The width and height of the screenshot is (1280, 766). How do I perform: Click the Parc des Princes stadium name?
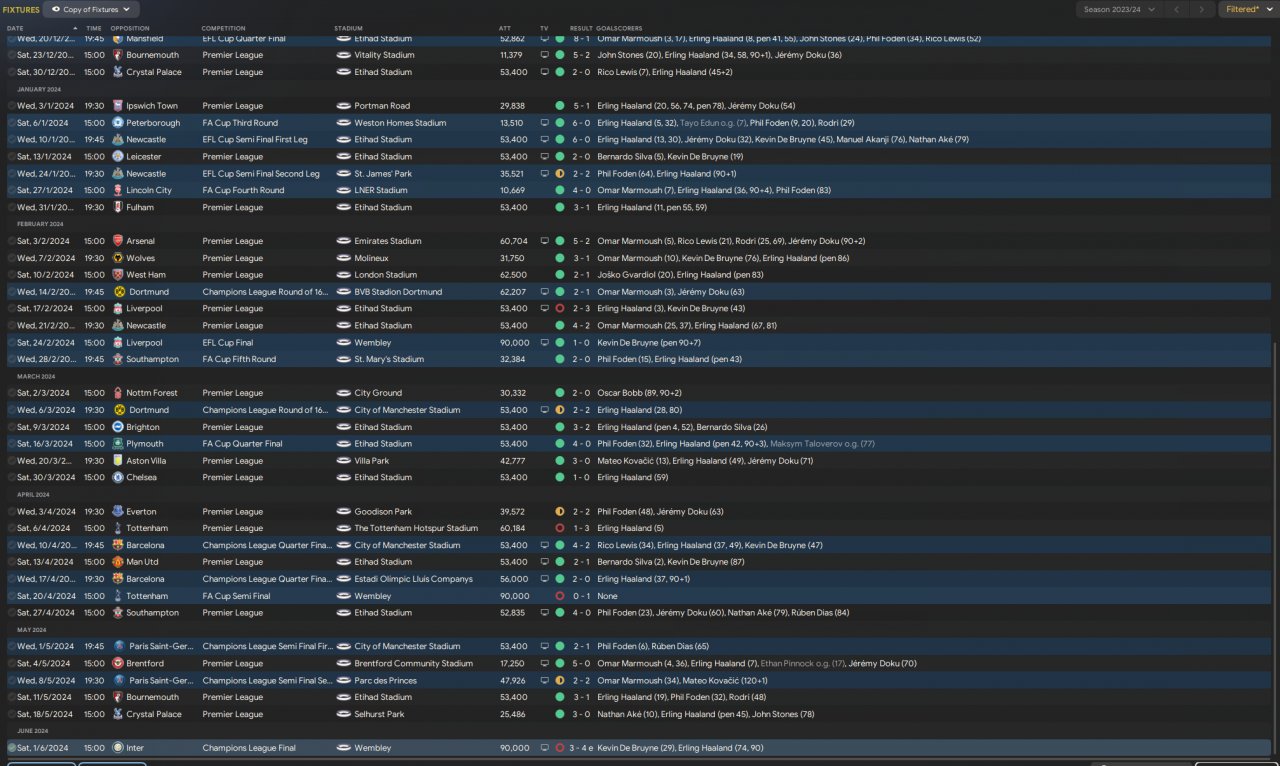[385, 680]
